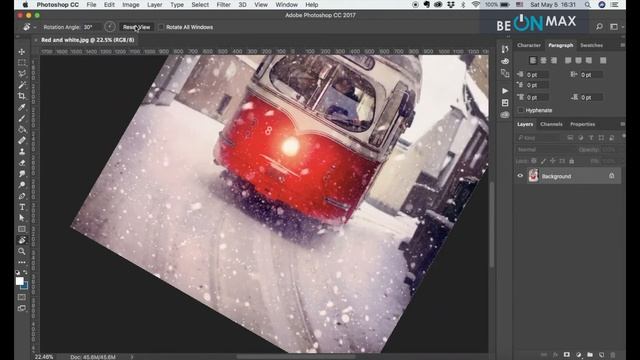Image resolution: width=640 pixels, height=360 pixels.
Task: Center text in Paragraph panel
Action: tap(543, 60)
